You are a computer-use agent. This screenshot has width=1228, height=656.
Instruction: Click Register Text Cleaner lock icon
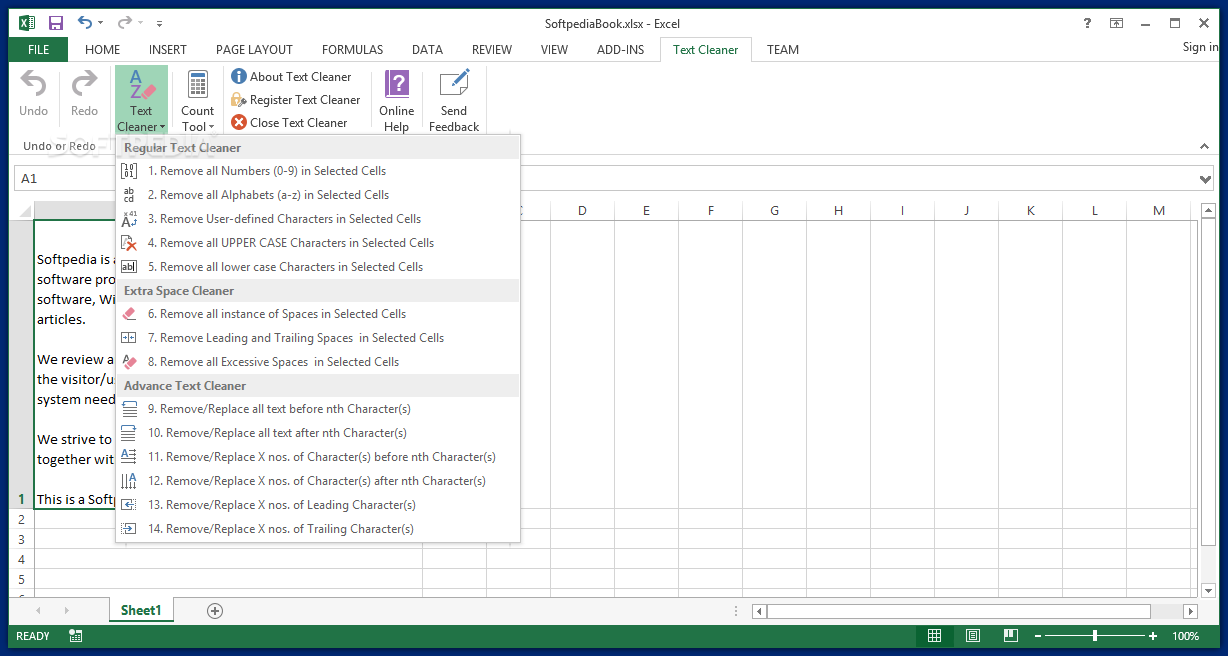(x=239, y=99)
